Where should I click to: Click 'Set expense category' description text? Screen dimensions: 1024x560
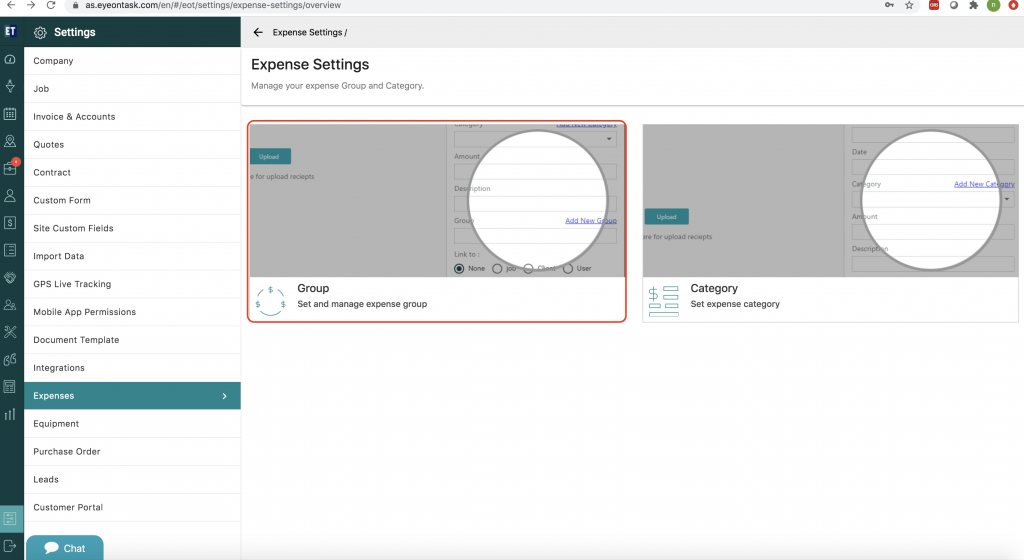pos(735,304)
